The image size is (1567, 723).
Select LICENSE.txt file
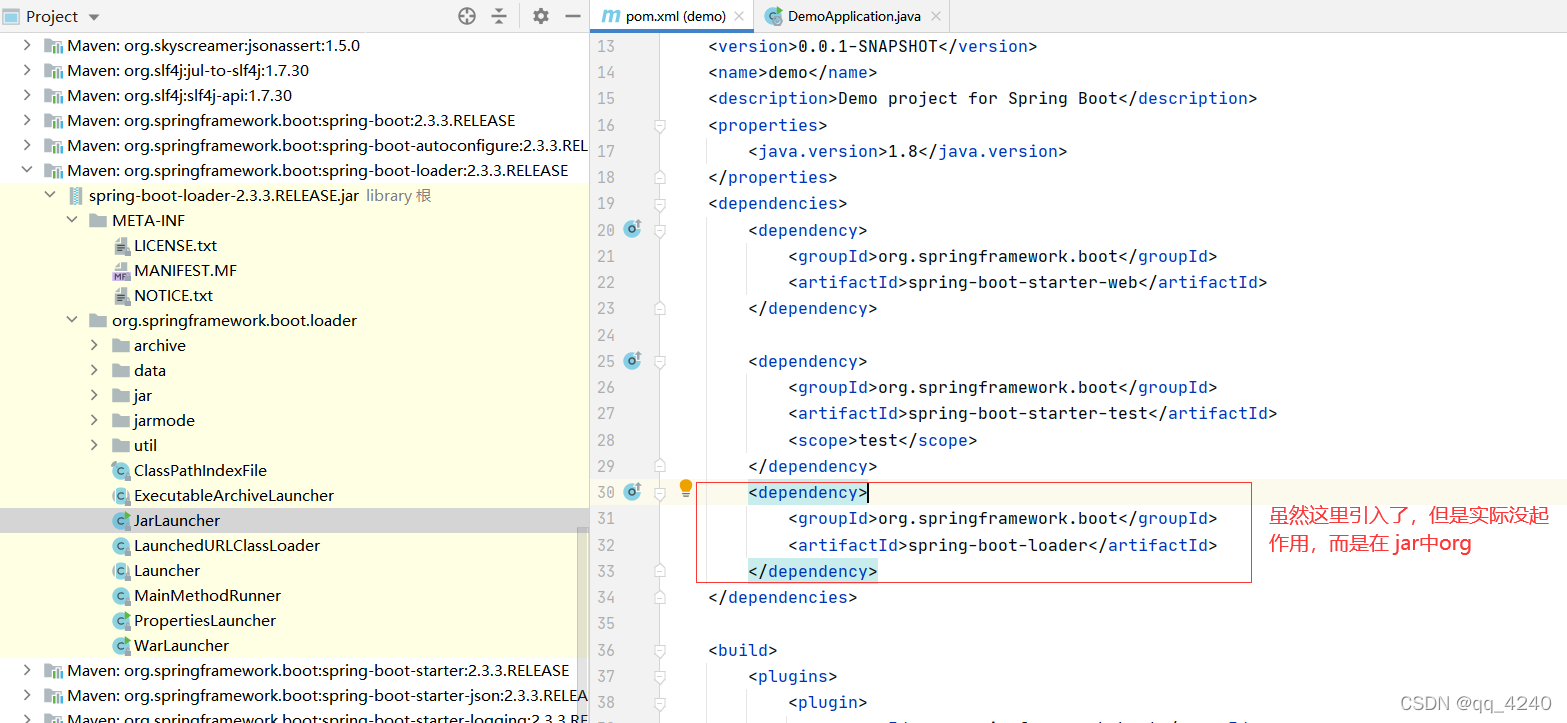pyautogui.click(x=175, y=246)
